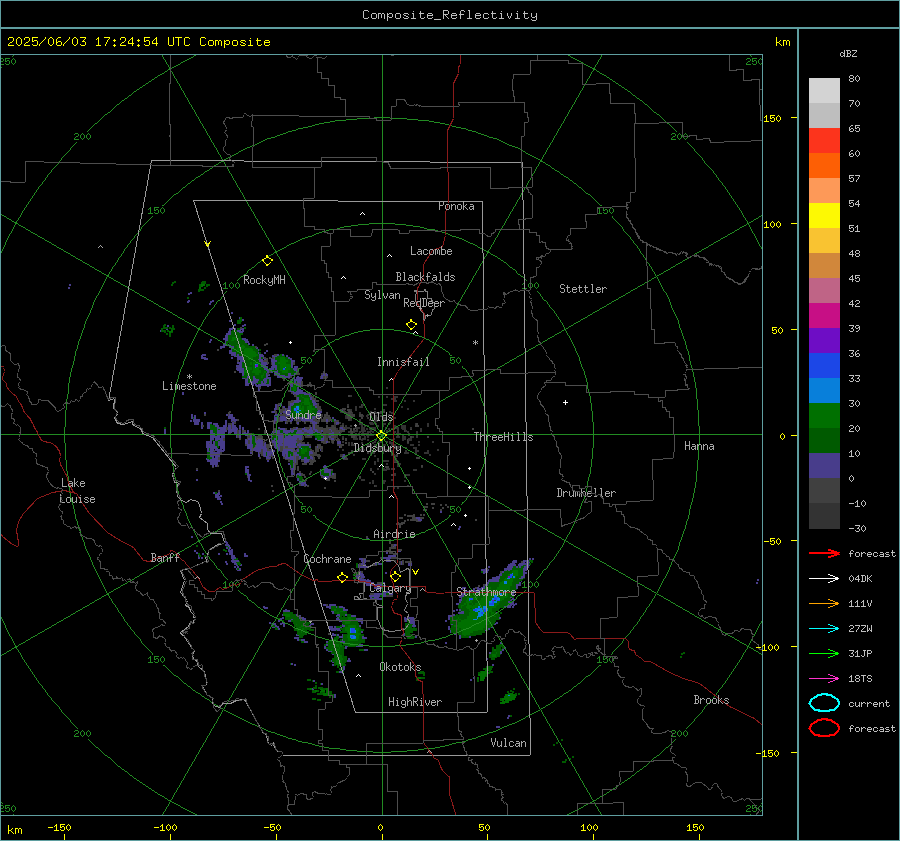Click the dBZ legend heading
The image size is (900, 841).
(848, 54)
